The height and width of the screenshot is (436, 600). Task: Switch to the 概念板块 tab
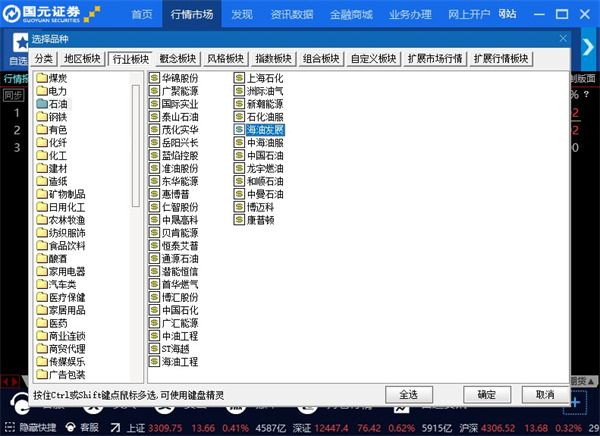180,58
